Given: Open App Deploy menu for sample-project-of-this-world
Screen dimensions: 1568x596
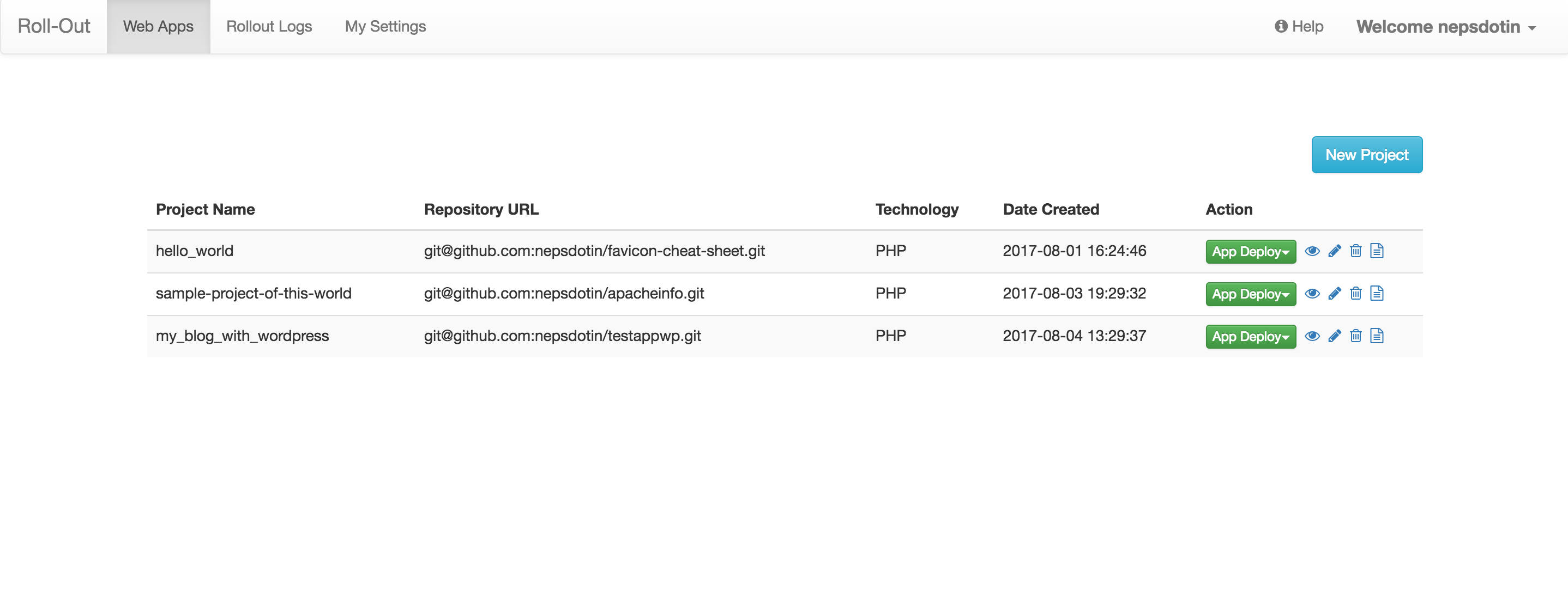Looking at the screenshot, I should point(1250,294).
